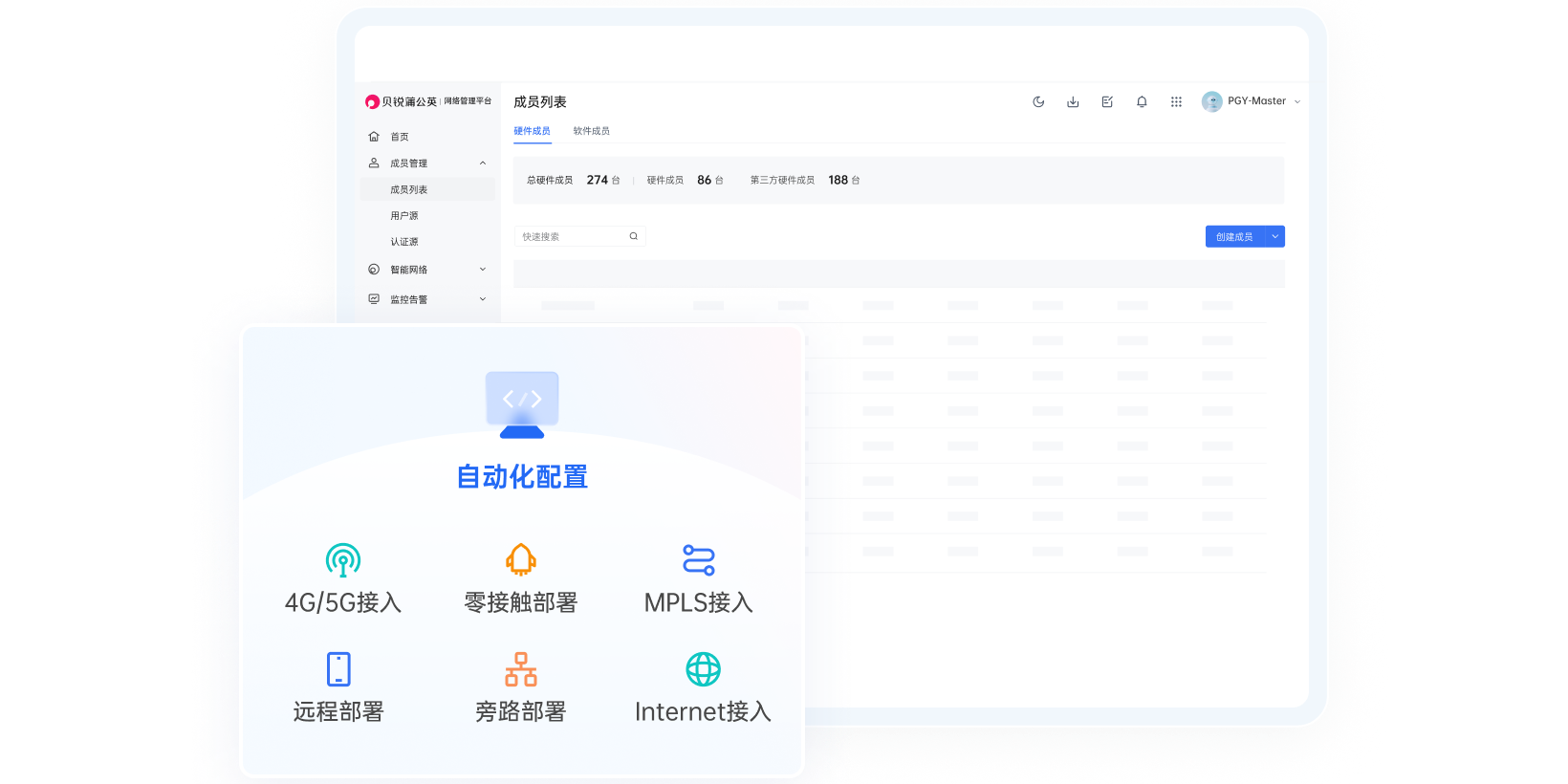Click the 旁路部署 network icon
Screen dimensions: 1568x784
tap(521, 669)
